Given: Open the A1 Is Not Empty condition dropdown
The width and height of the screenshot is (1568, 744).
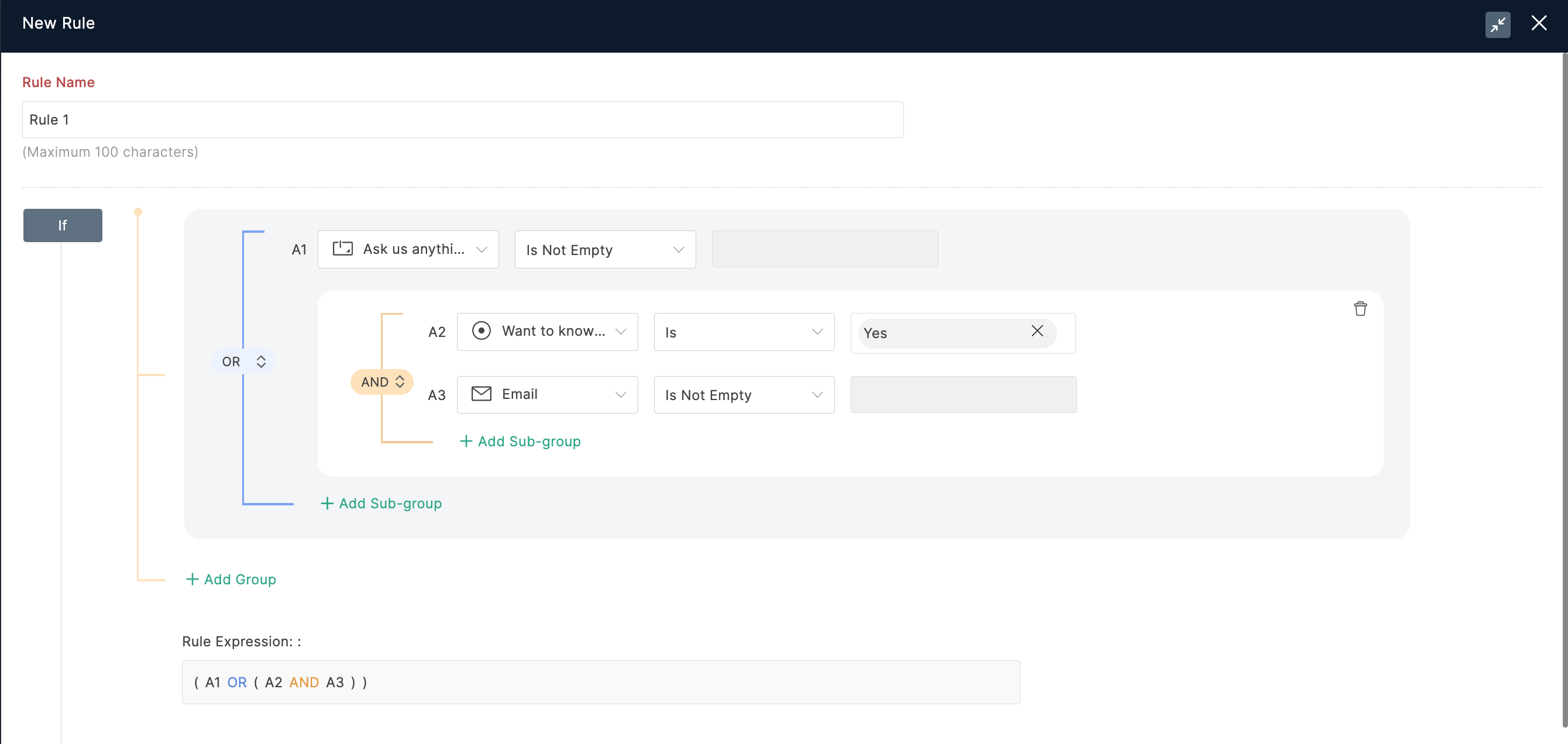Looking at the screenshot, I should [605, 249].
